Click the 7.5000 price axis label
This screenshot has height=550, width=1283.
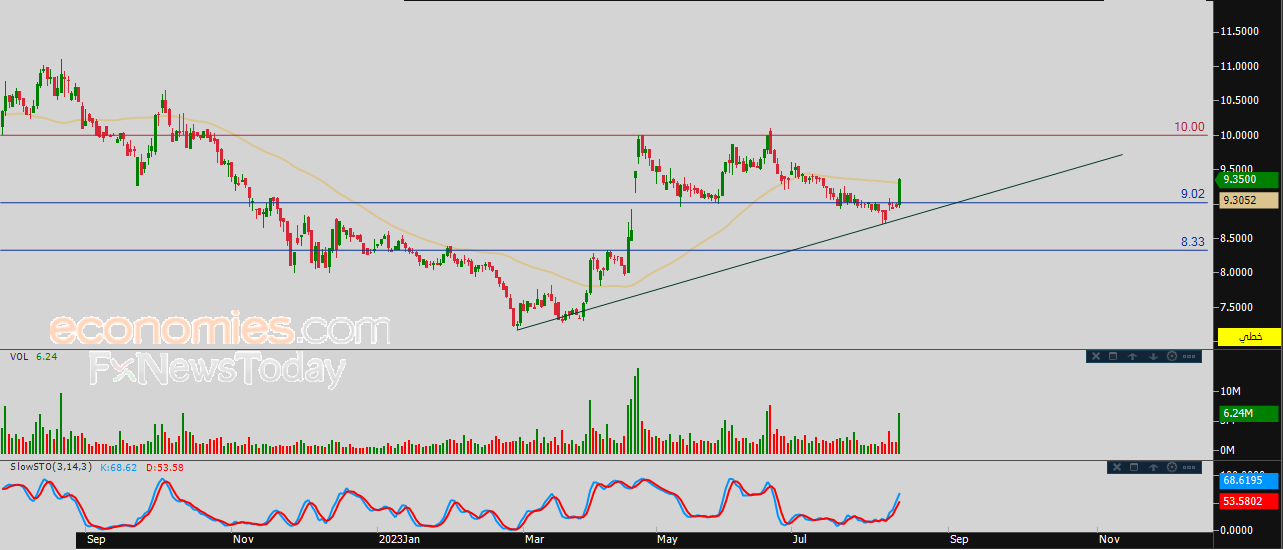(x=1236, y=307)
